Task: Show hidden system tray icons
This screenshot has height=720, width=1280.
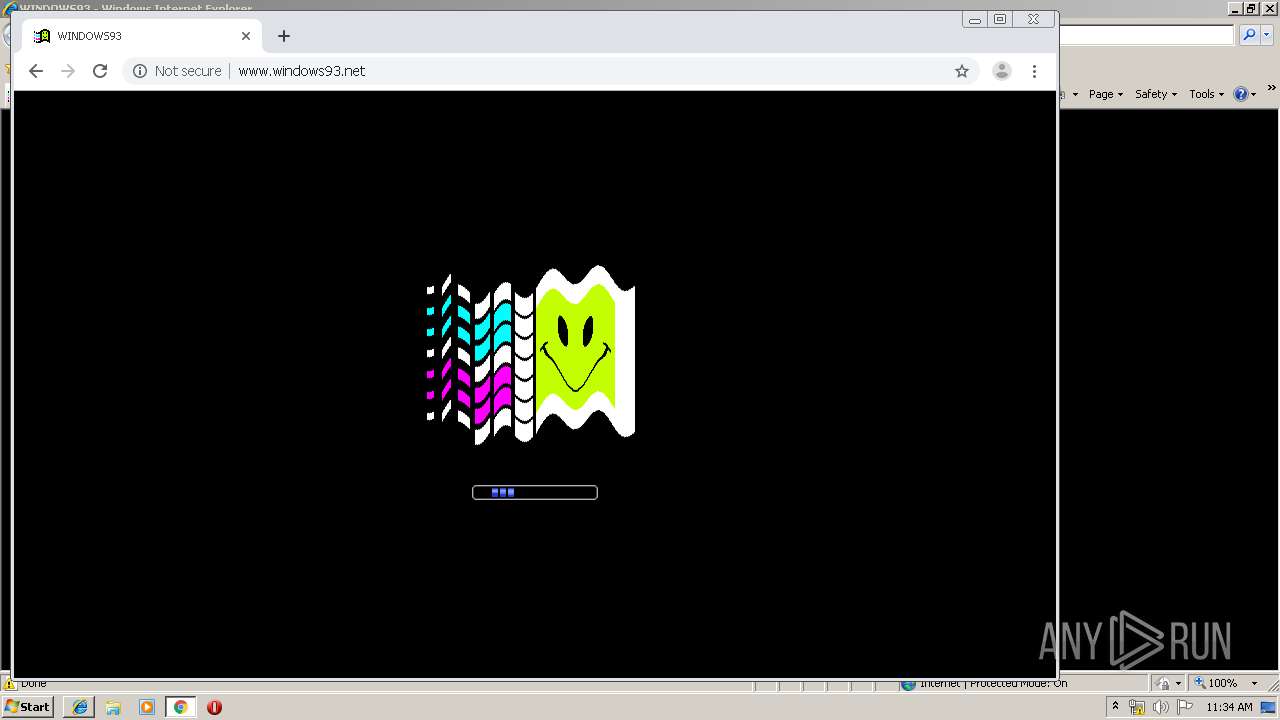Action: 1115,707
